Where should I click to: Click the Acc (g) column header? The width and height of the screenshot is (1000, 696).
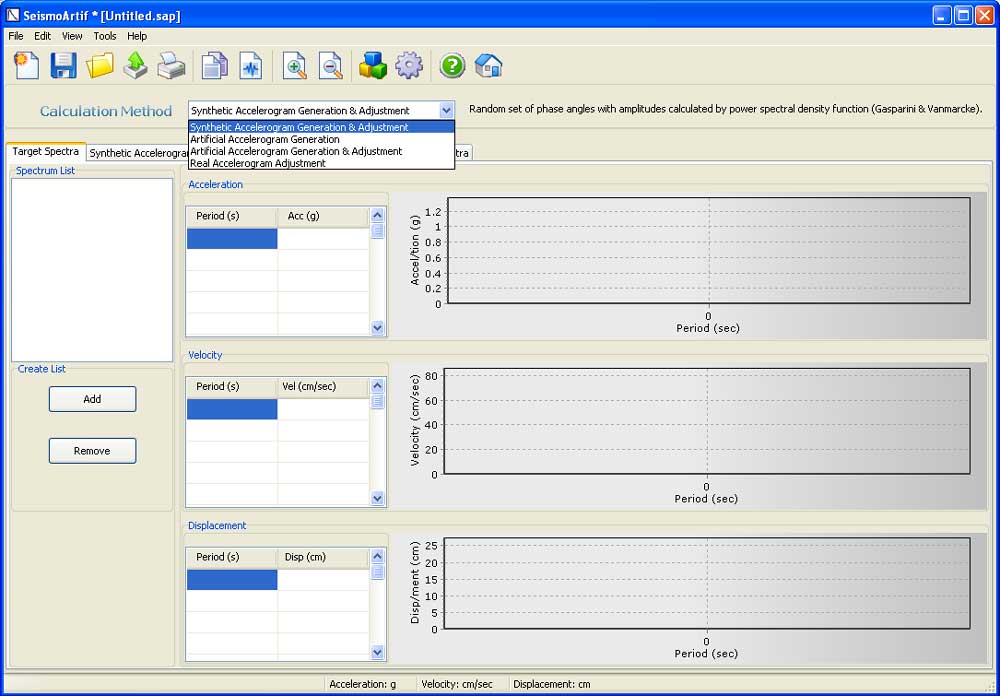[x=323, y=216]
